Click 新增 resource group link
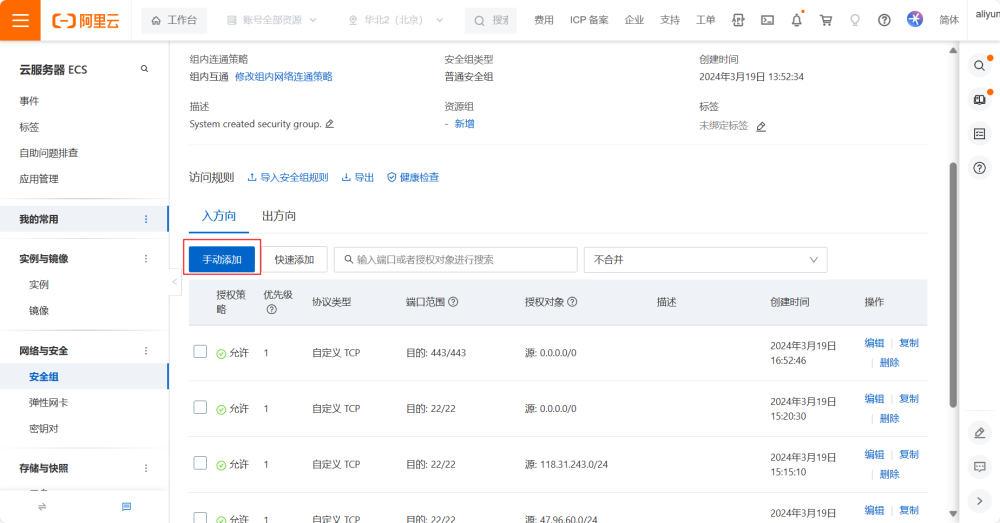 coord(464,124)
